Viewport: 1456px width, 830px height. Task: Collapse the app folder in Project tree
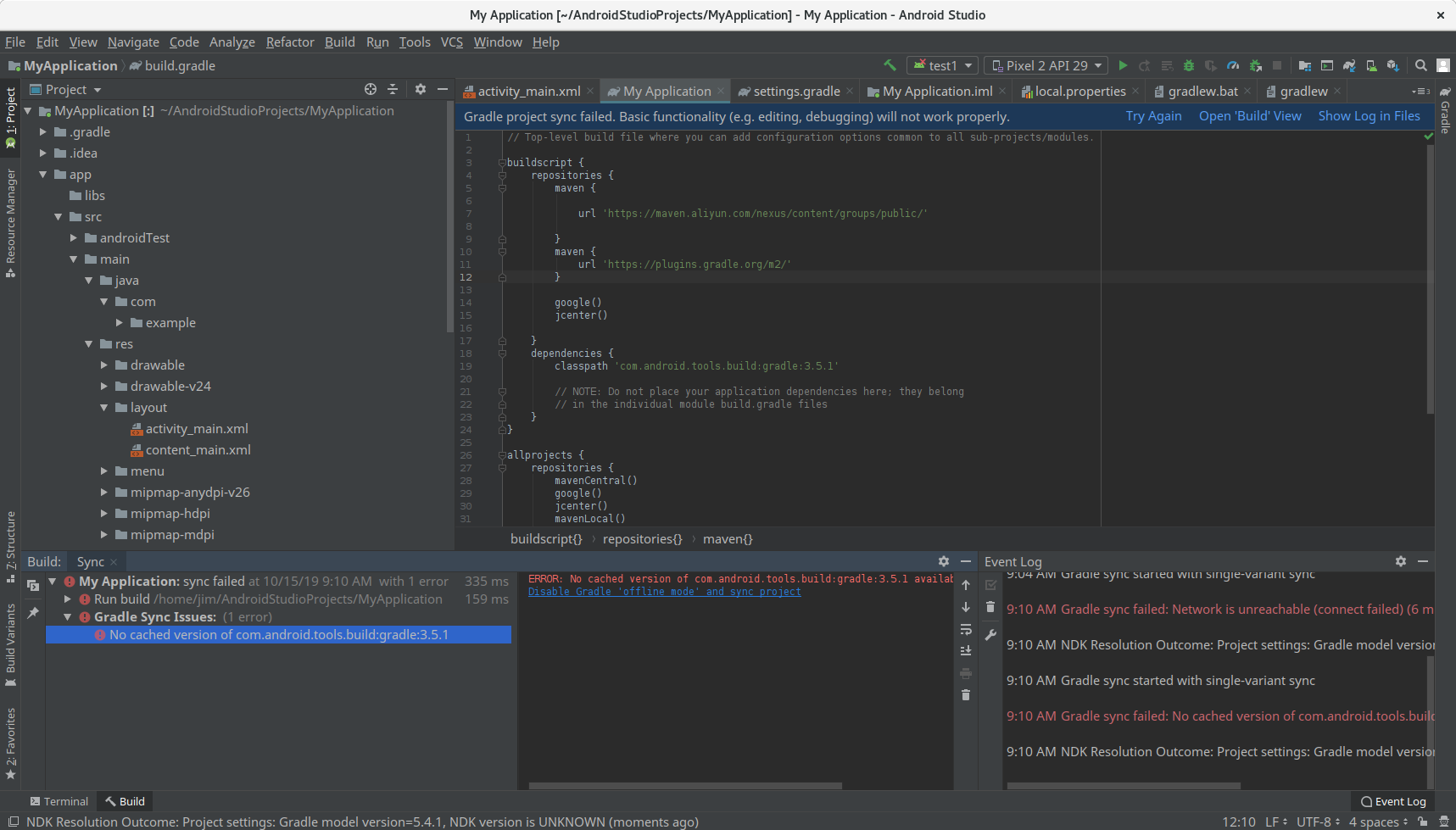[42, 174]
